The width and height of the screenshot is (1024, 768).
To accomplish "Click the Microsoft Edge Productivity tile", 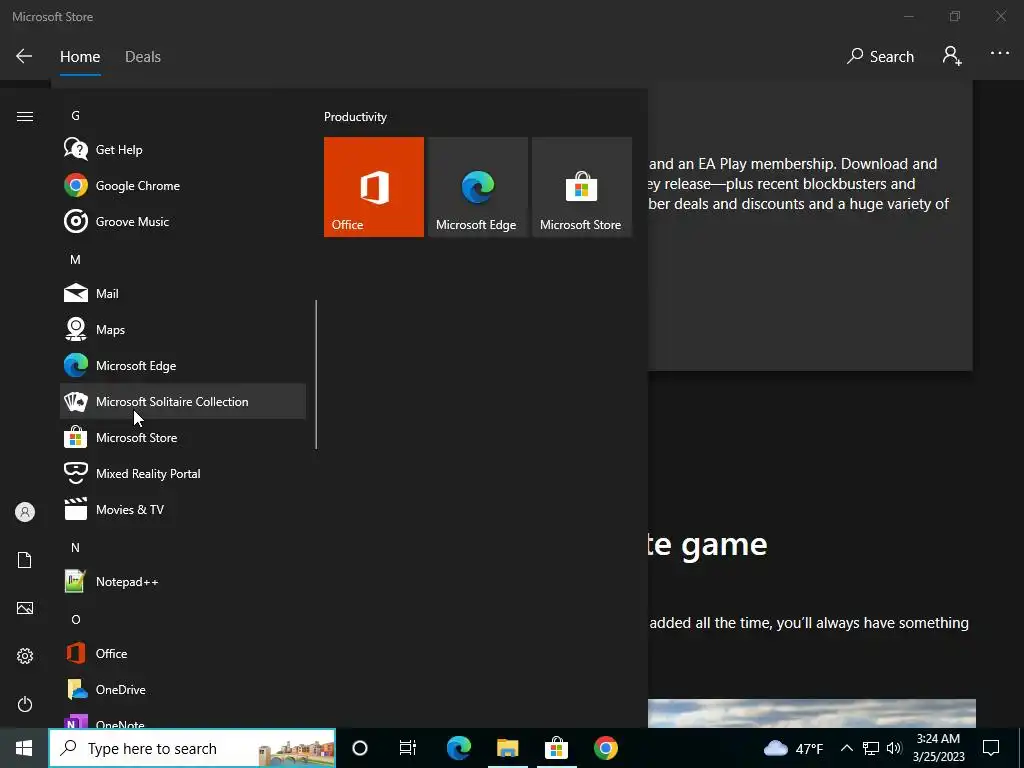I will click(477, 187).
